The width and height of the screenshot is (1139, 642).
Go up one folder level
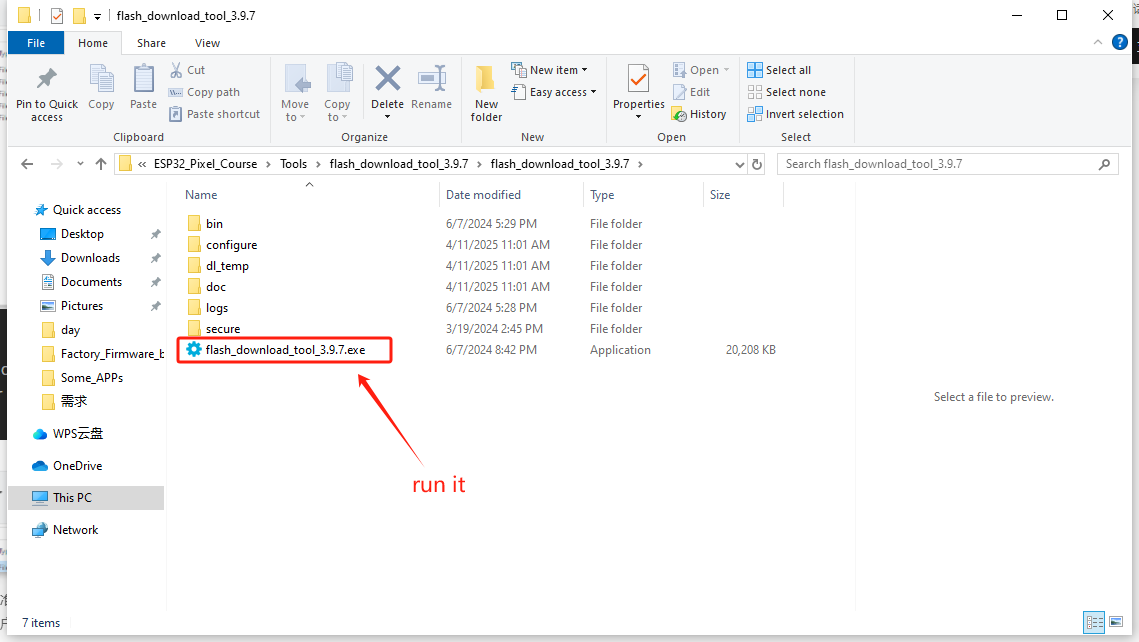[x=101, y=164]
